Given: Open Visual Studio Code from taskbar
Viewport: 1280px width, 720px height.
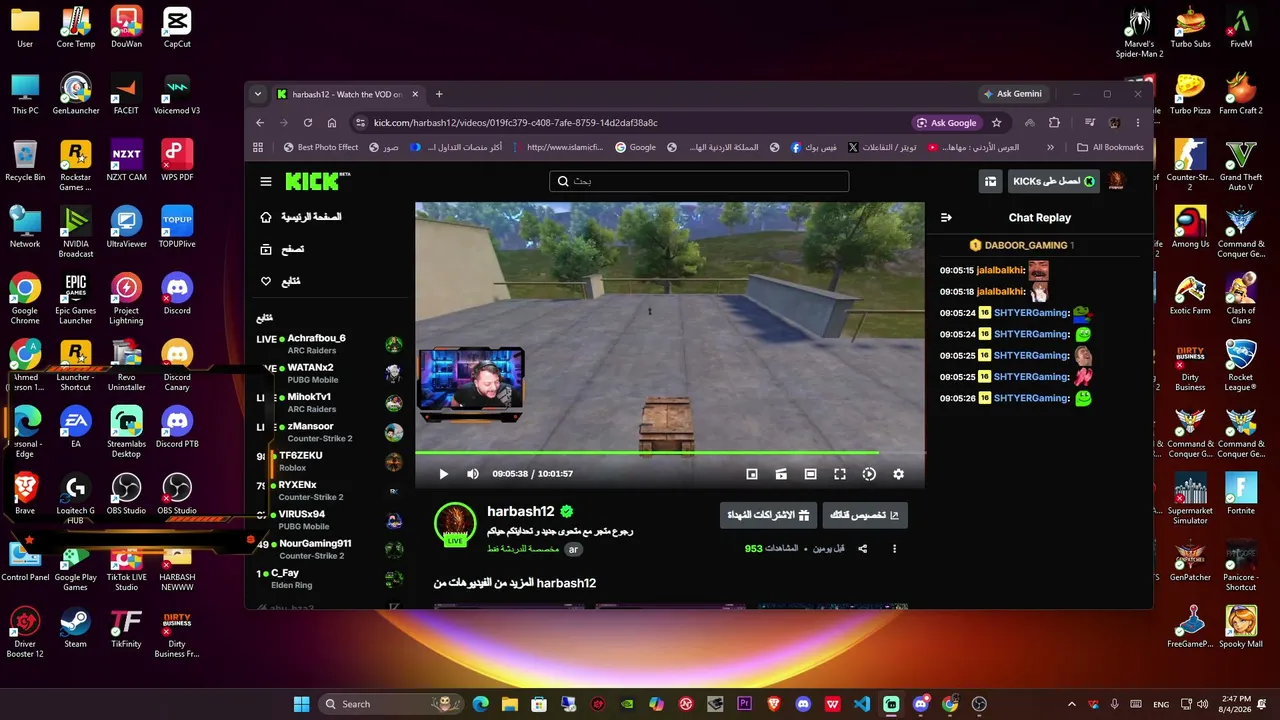Looking at the screenshot, I should coord(862,704).
